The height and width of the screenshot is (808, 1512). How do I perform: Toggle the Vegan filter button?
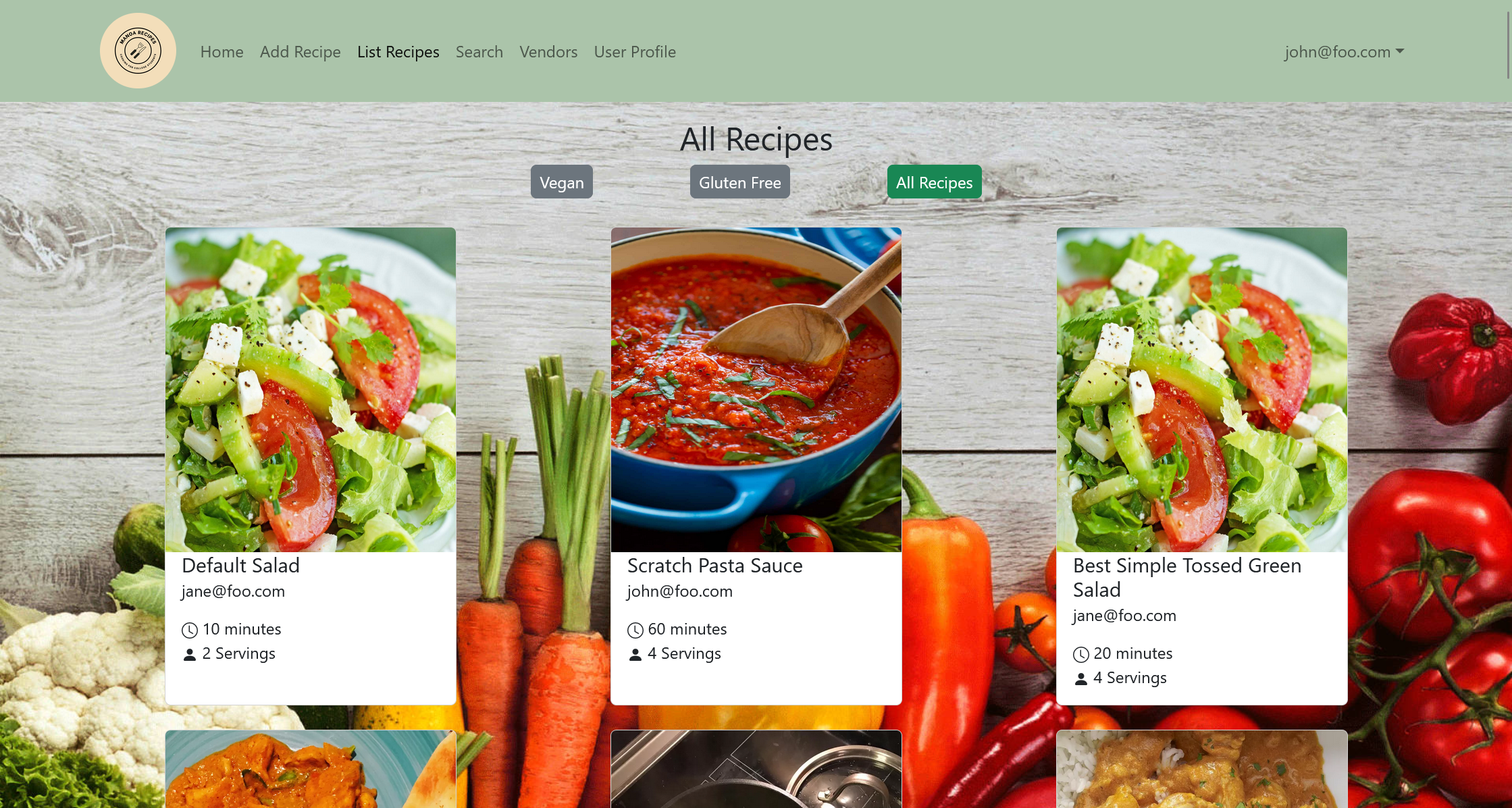(561, 182)
